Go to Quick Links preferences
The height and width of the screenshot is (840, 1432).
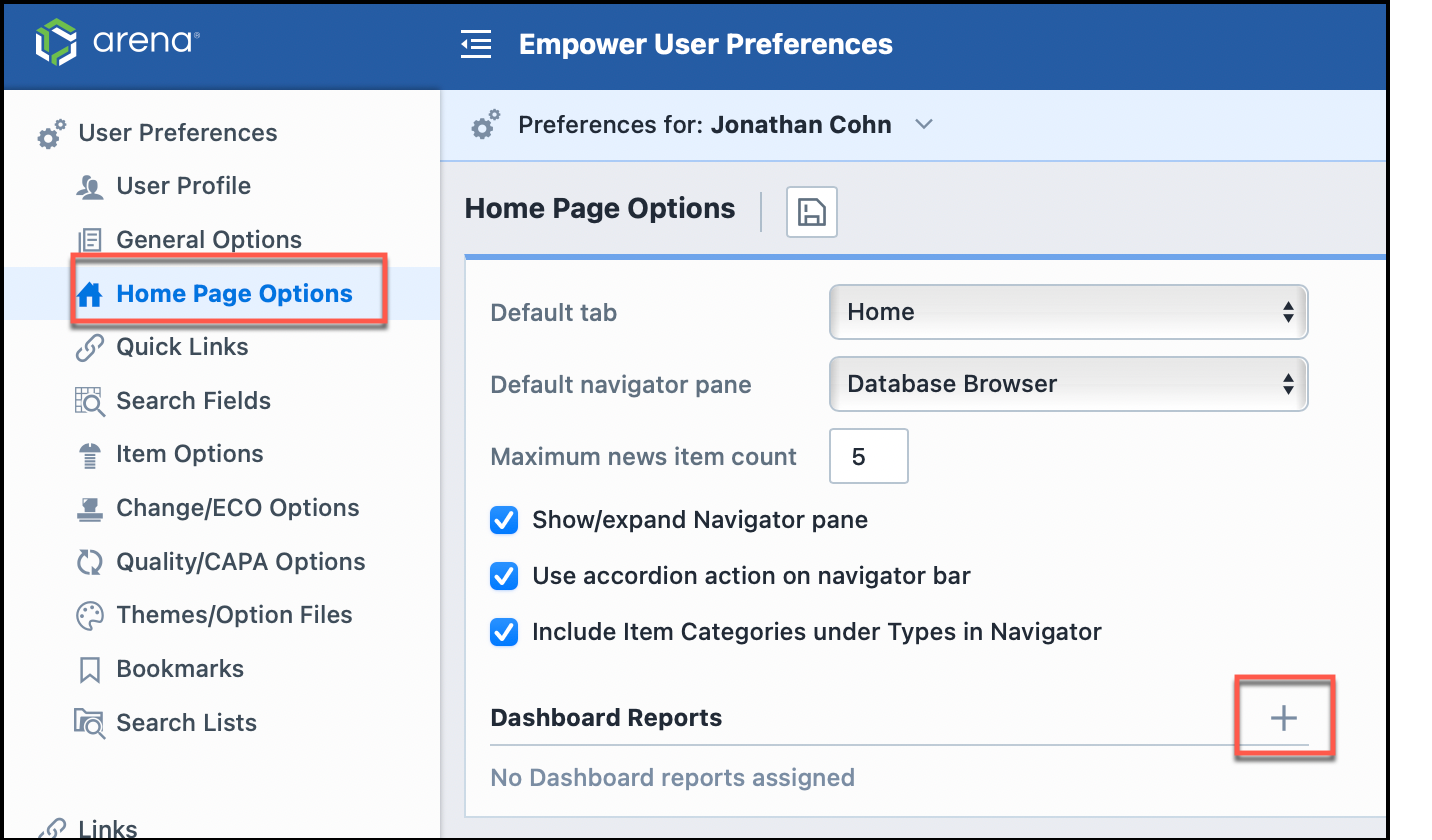[182, 347]
